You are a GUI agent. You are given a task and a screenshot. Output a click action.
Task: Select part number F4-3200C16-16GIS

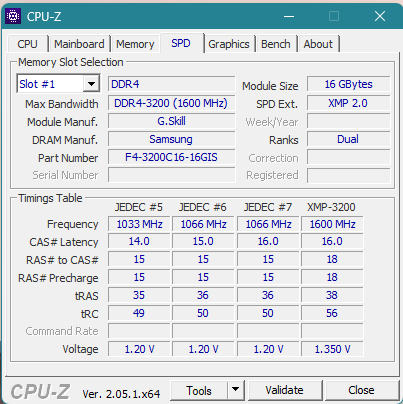(x=172, y=157)
